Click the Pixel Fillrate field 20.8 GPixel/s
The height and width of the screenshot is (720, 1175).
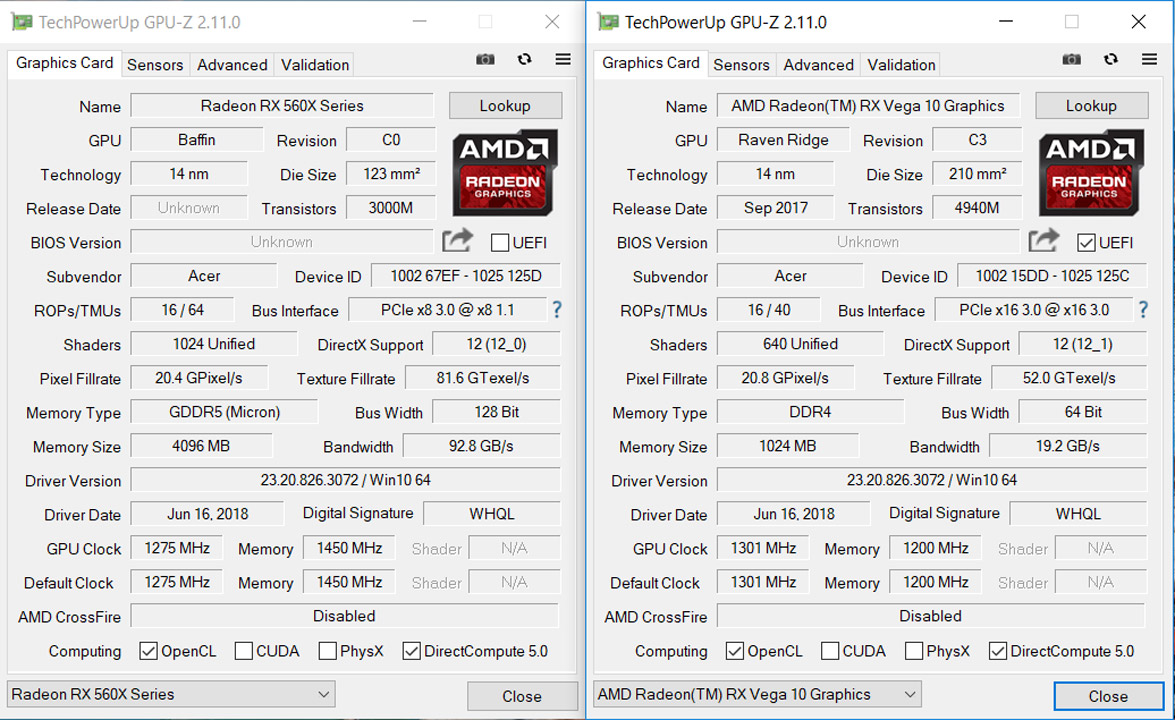pos(785,378)
